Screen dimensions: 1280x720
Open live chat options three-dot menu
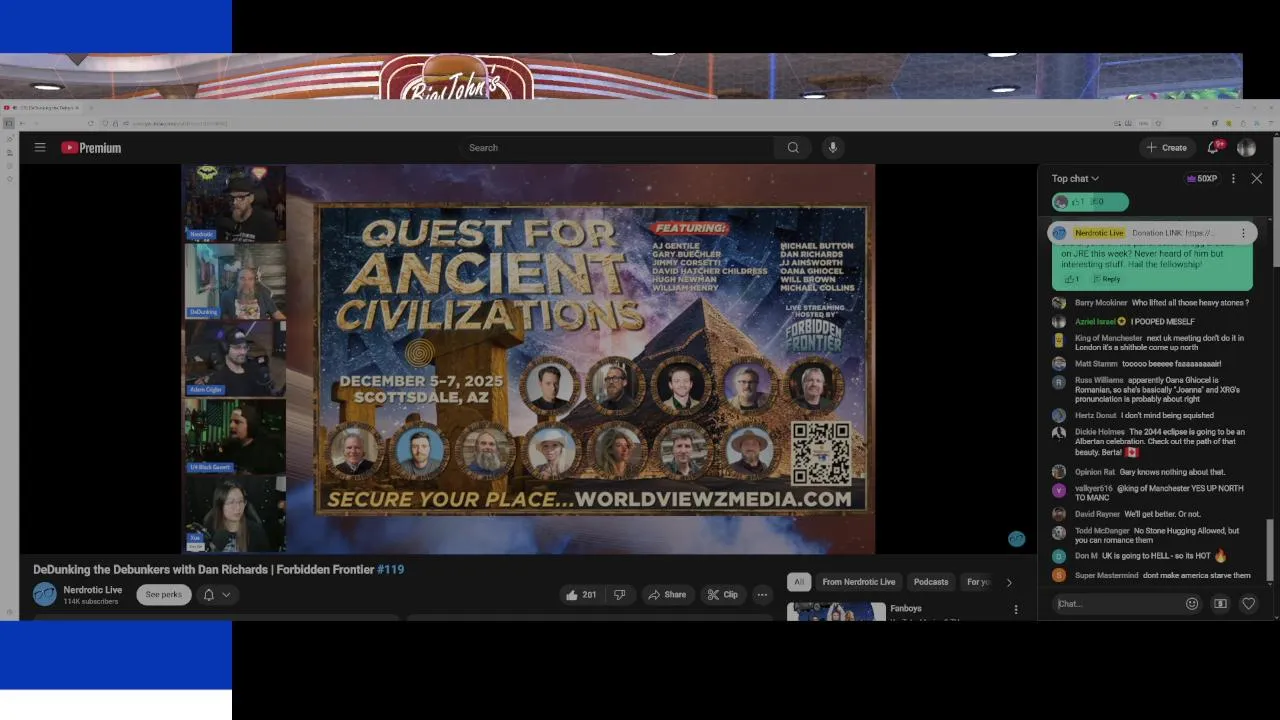1233,178
